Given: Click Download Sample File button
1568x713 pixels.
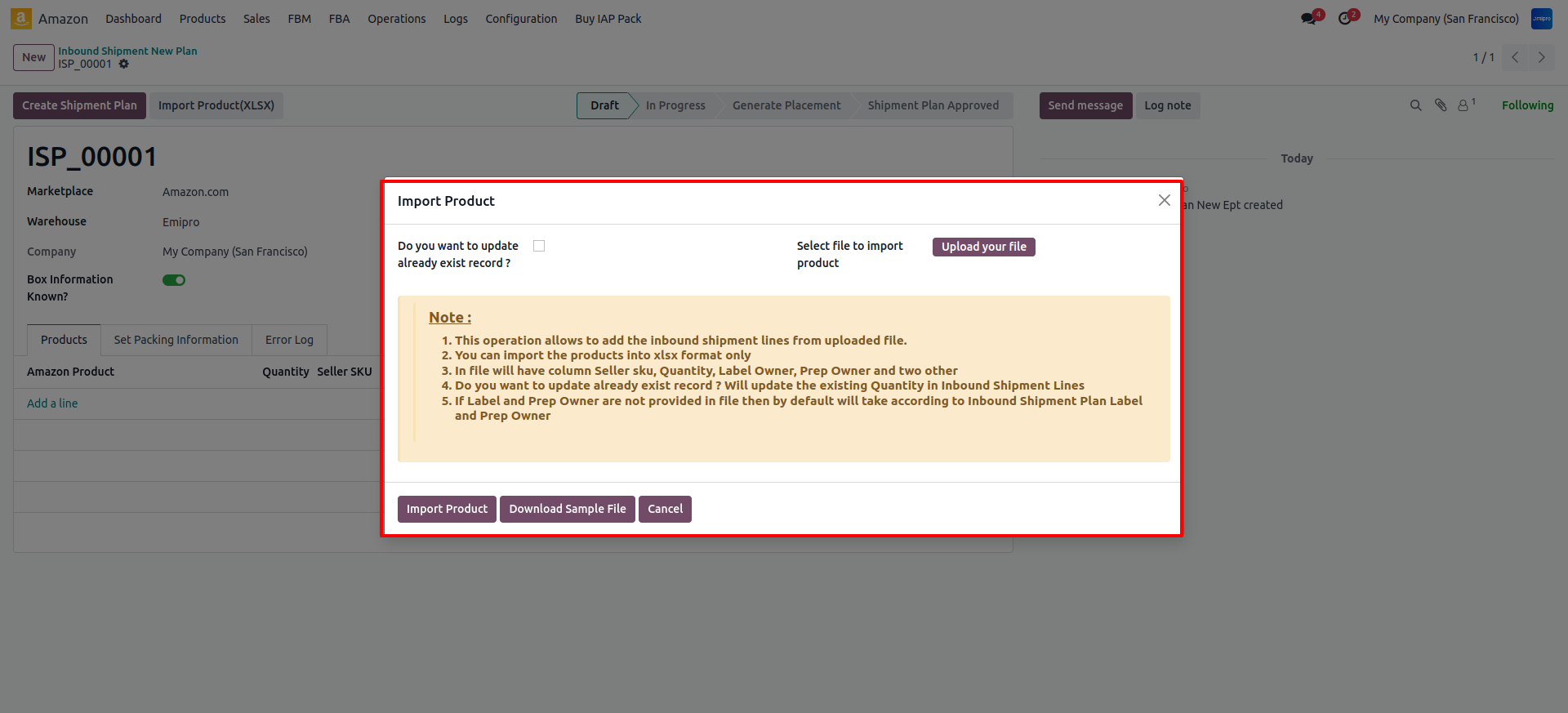Looking at the screenshot, I should 567,509.
